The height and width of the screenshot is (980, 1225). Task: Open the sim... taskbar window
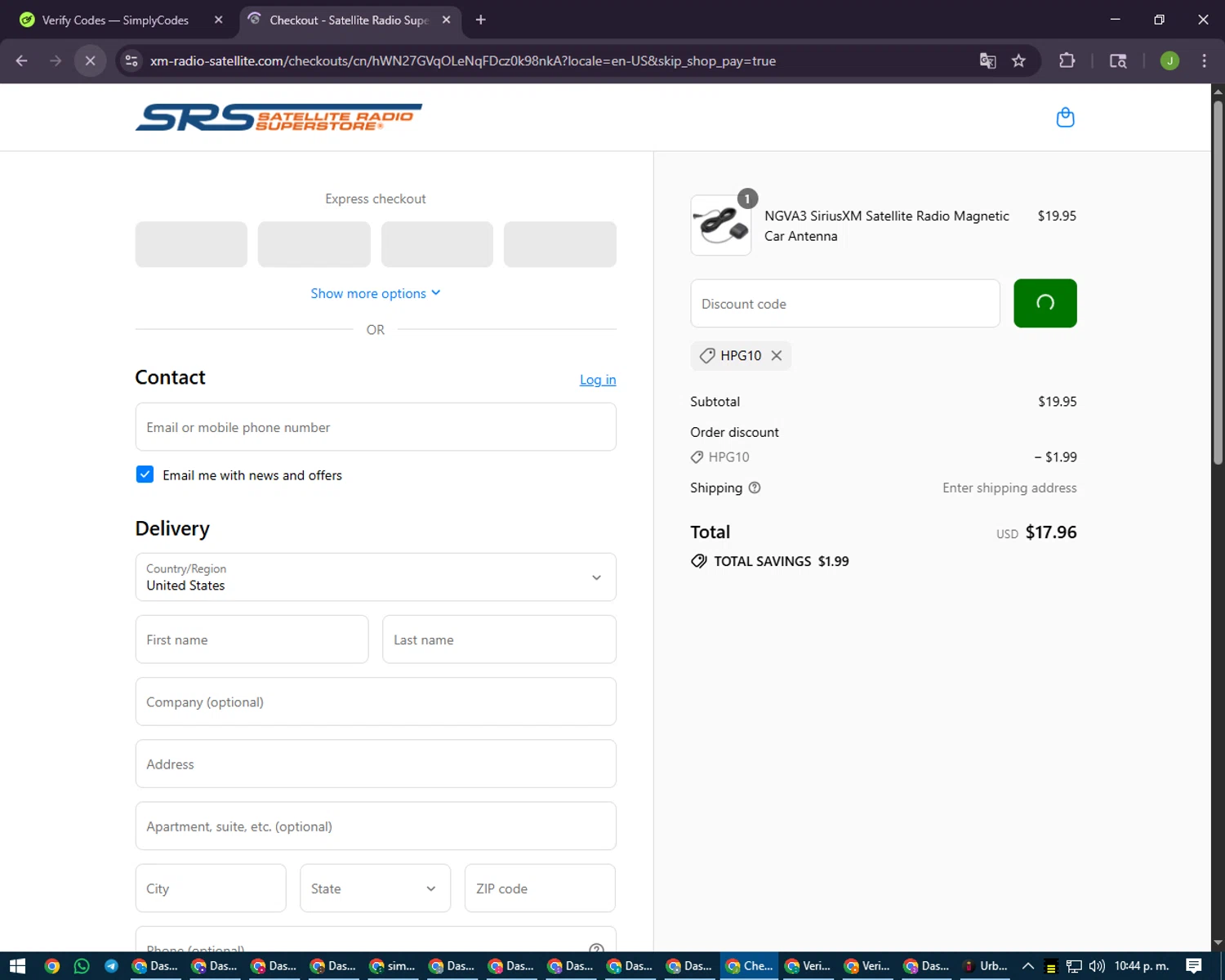(x=393, y=966)
